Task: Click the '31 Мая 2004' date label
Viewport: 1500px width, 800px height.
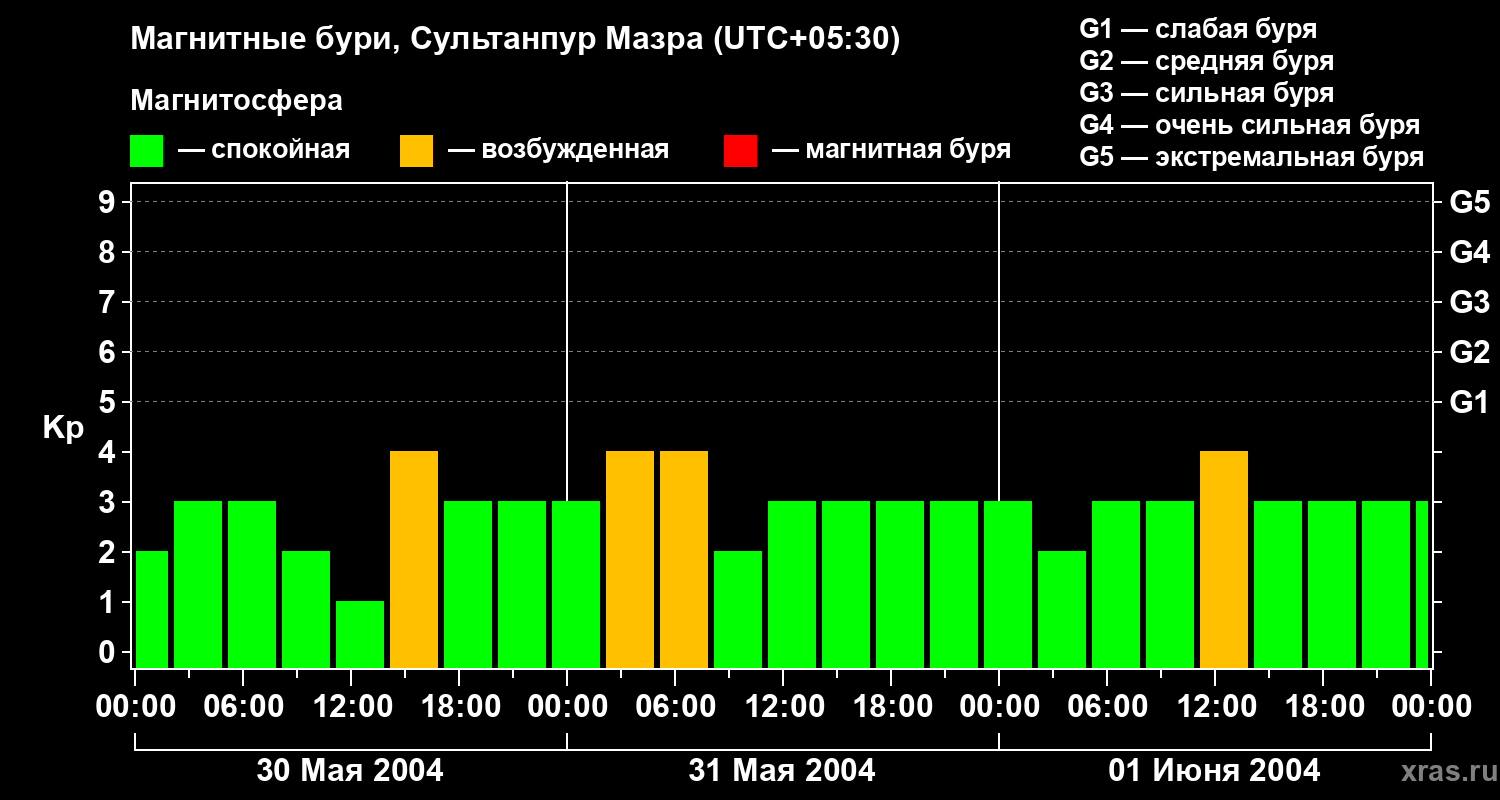Action: coord(782,771)
